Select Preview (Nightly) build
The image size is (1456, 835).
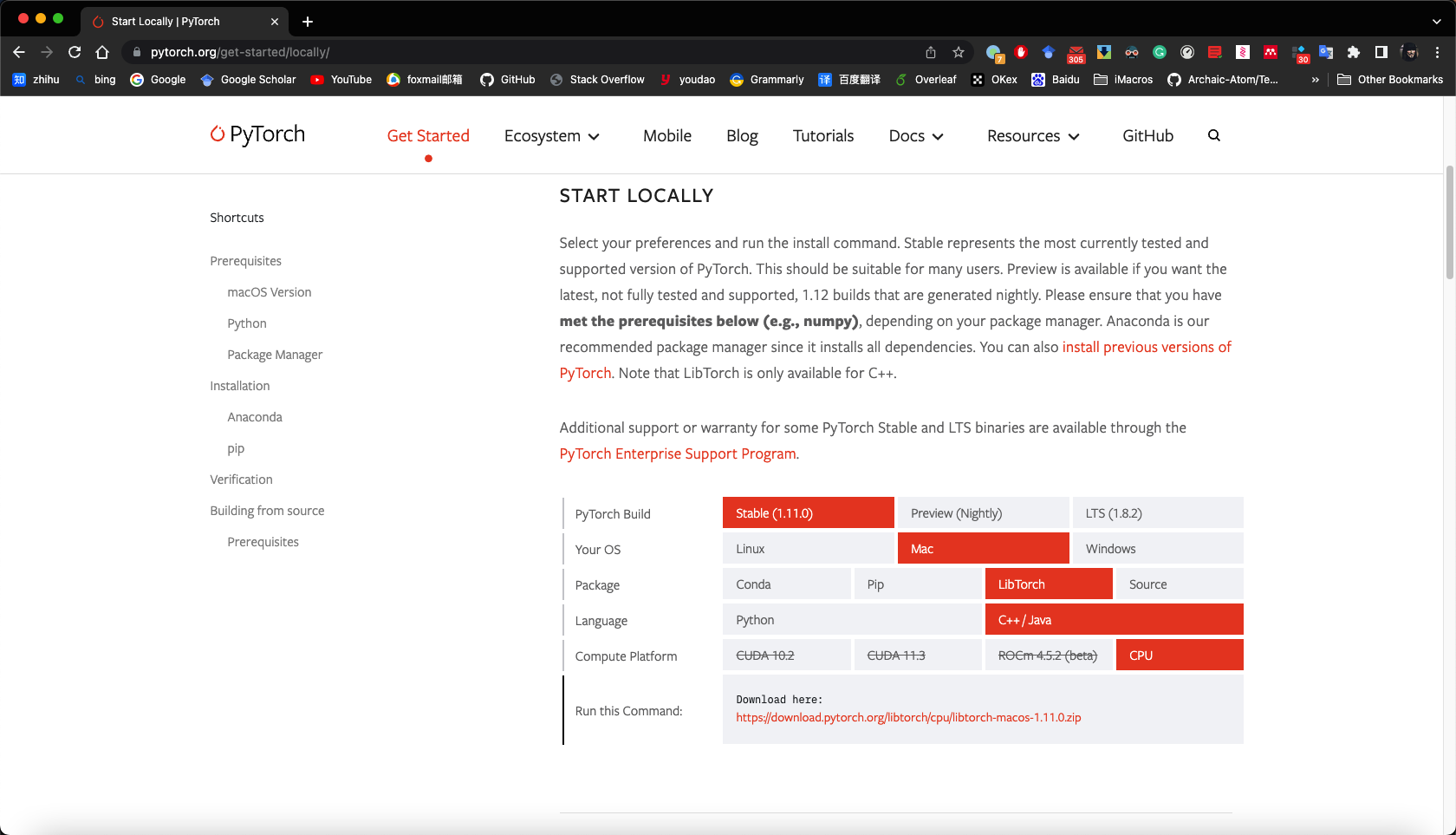click(983, 512)
